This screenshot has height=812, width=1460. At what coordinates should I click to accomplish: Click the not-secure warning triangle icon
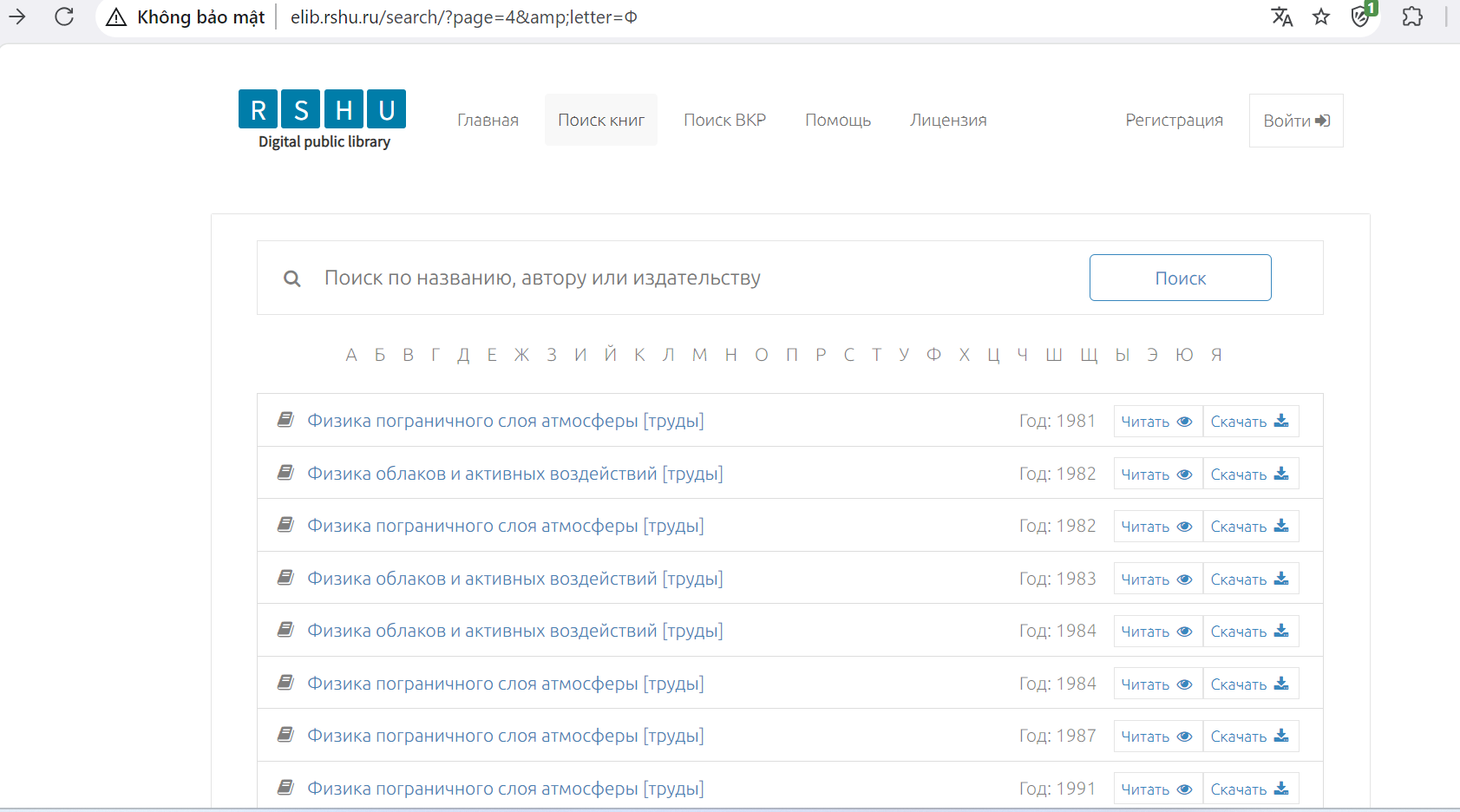pos(116,17)
